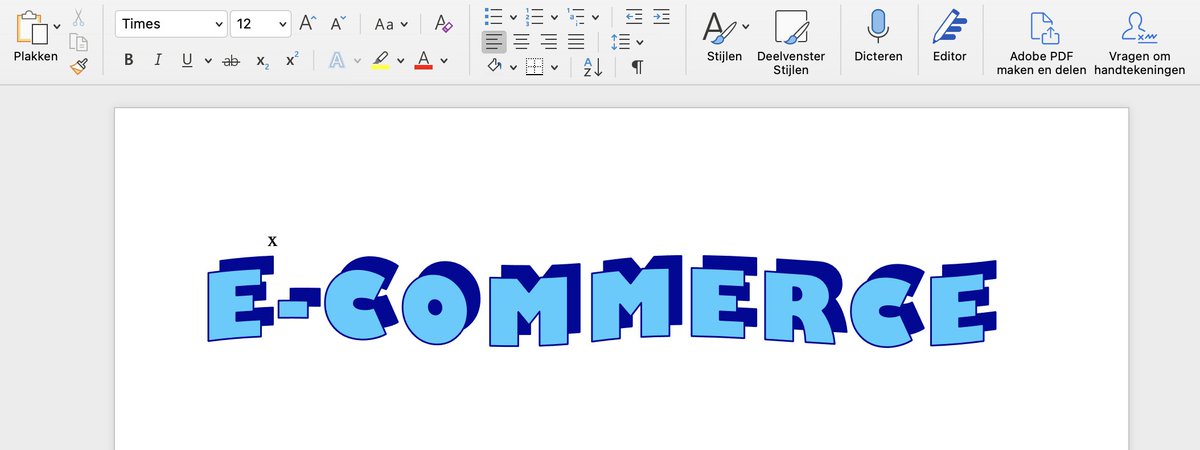This screenshot has width=1200, height=450.
Task: Click the increase indent icon
Action: tap(661, 16)
